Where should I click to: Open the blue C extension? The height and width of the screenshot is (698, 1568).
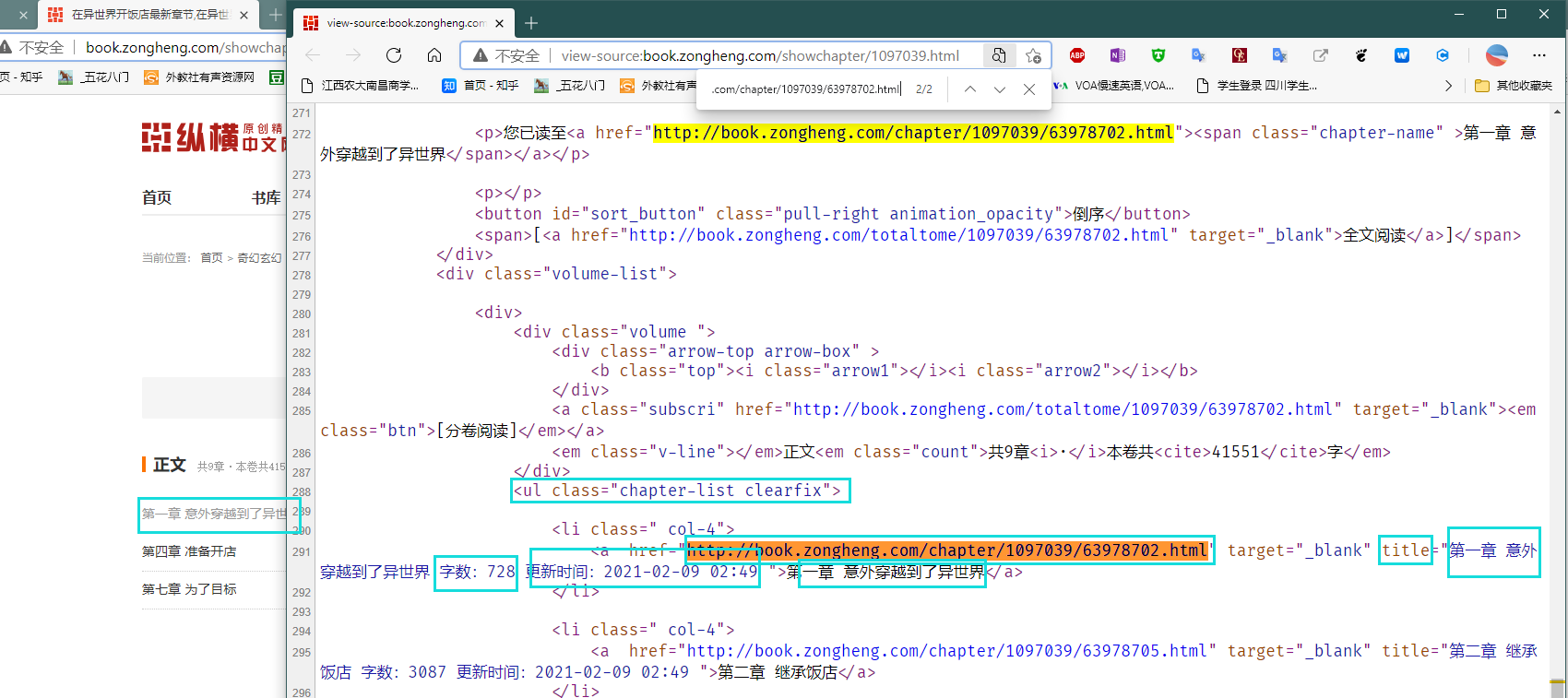(1443, 55)
